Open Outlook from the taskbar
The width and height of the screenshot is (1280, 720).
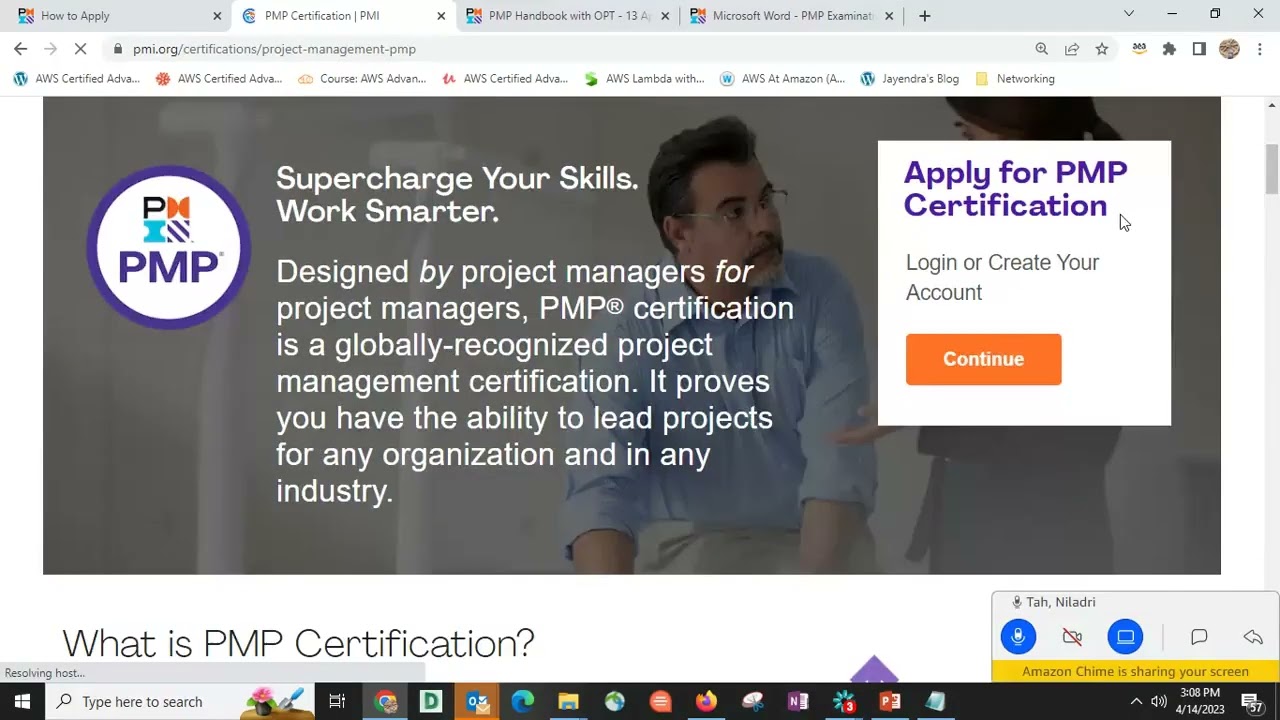(478, 701)
